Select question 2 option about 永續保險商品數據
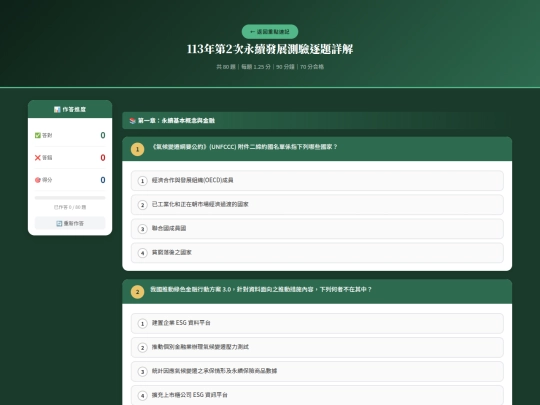This screenshot has width=540, height=405. pos(317,371)
